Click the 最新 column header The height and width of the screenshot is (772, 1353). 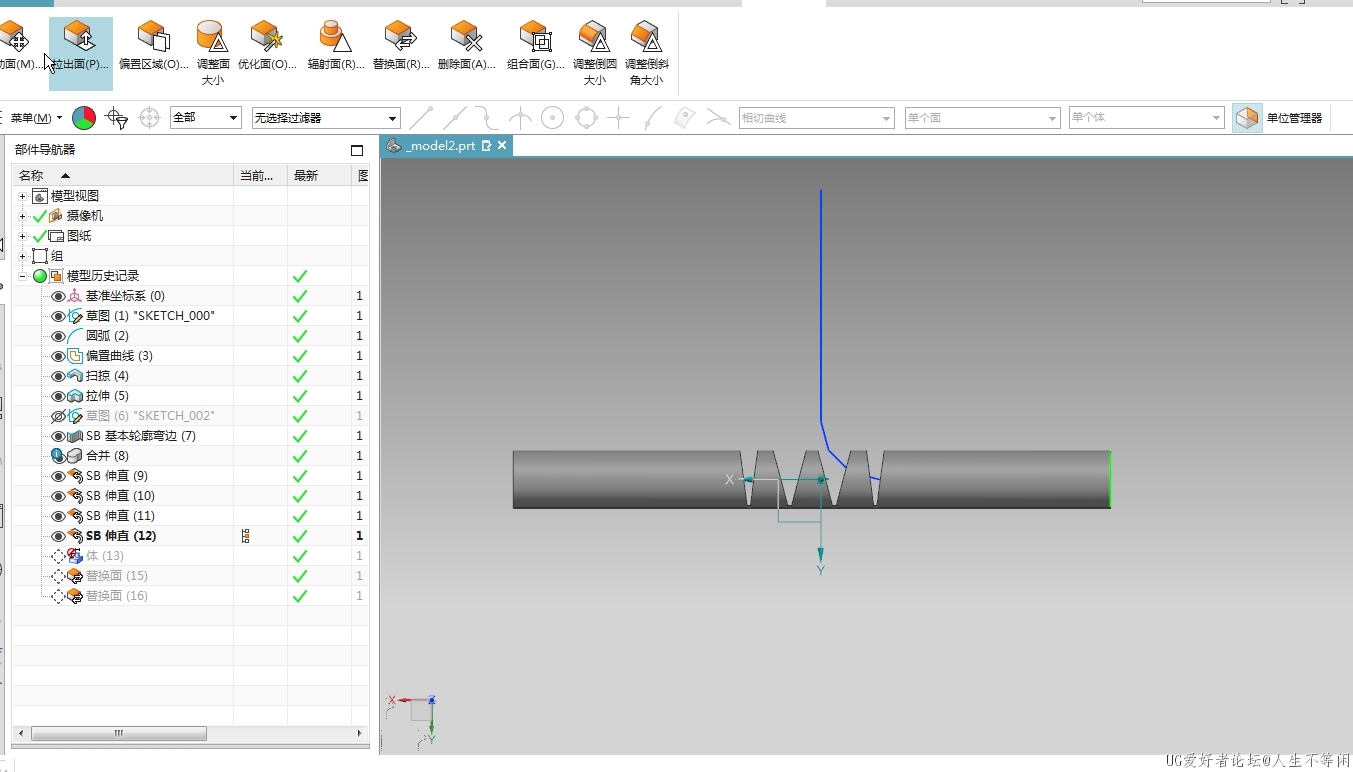pyautogui.click(x=317, y=175)
